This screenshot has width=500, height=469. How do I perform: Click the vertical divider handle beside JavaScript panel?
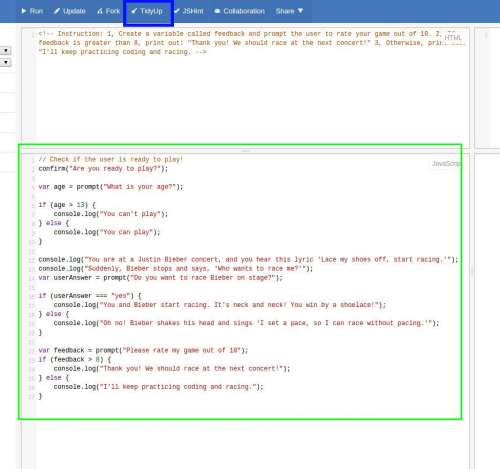pos(472,272)
